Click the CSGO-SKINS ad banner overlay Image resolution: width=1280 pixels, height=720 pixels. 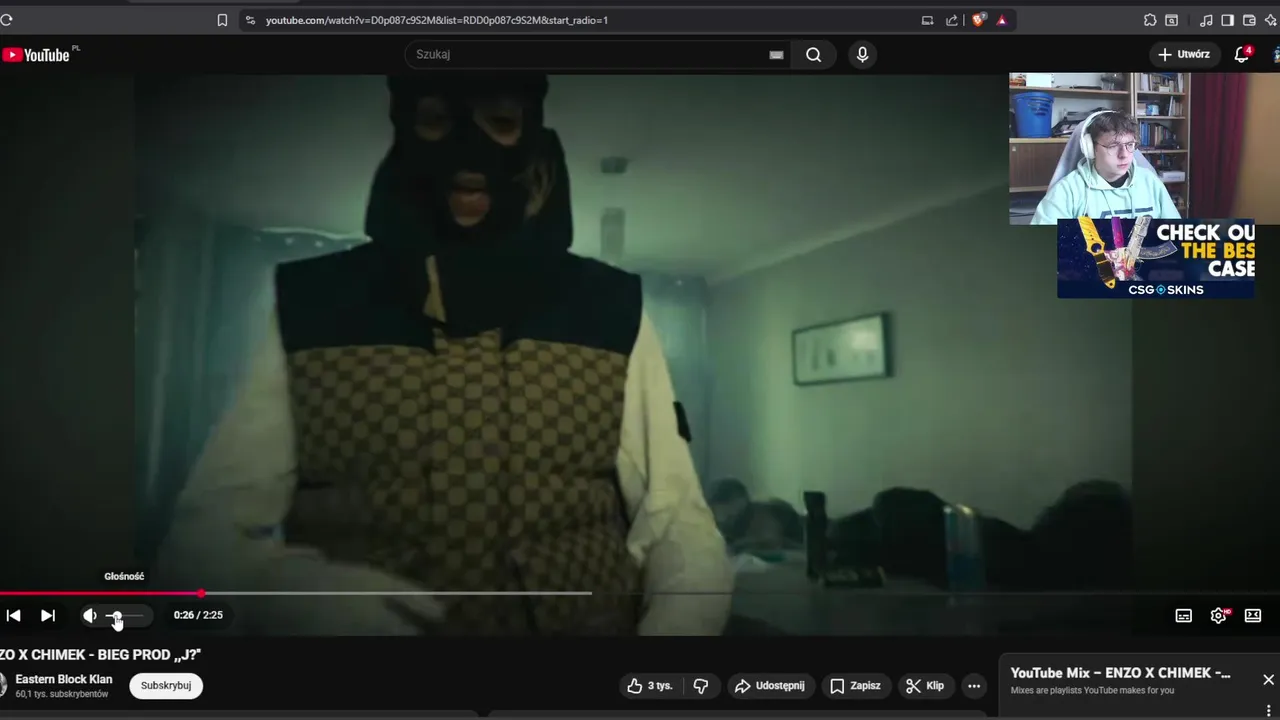point(1155,258)
